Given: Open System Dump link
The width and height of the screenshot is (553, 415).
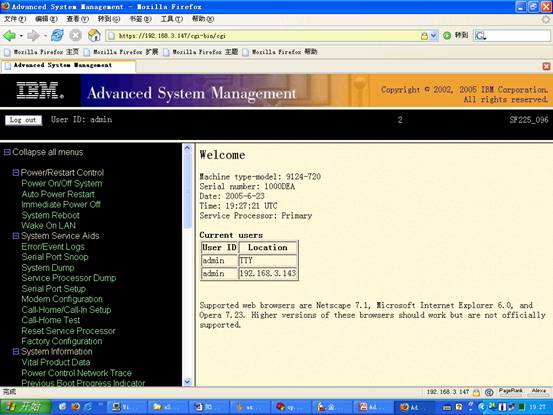Looking at the screenshot, I should [48, 268].
